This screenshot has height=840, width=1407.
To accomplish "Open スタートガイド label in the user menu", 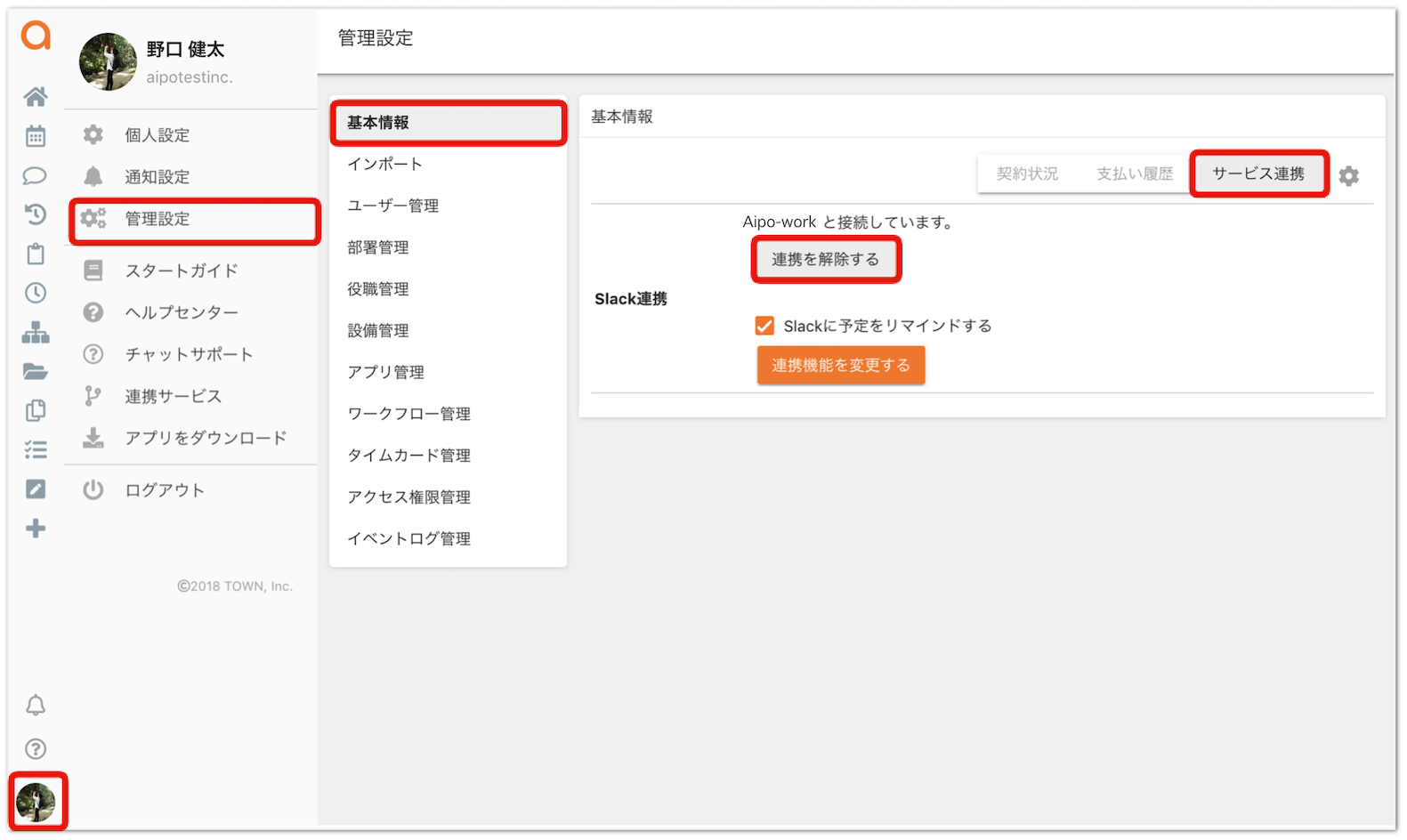I will point(182,271).
